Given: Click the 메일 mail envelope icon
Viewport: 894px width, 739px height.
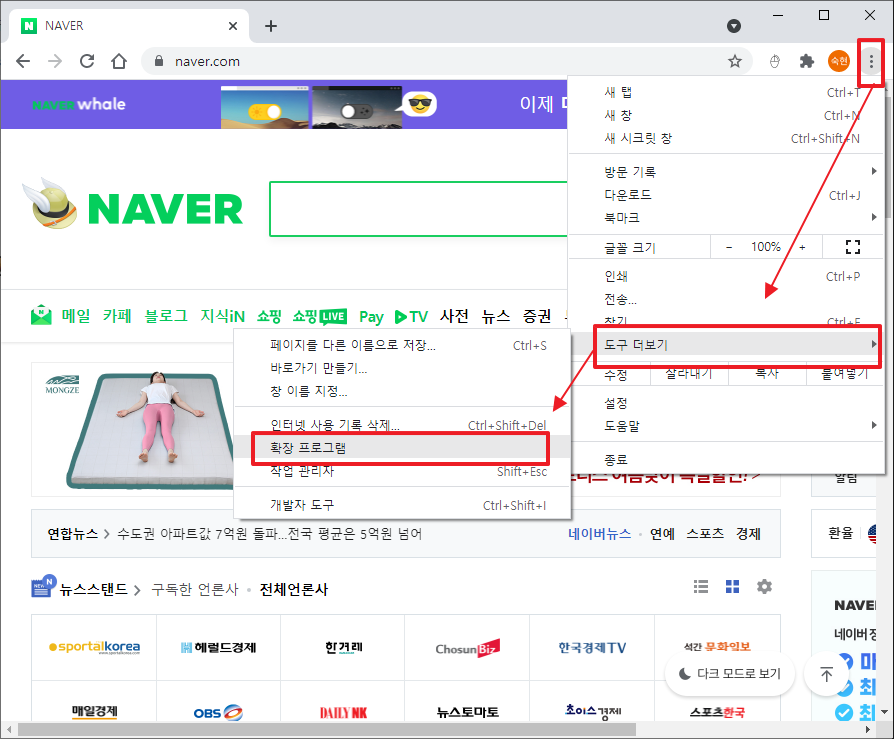Looking at the screenshot, I should point(40,315).
